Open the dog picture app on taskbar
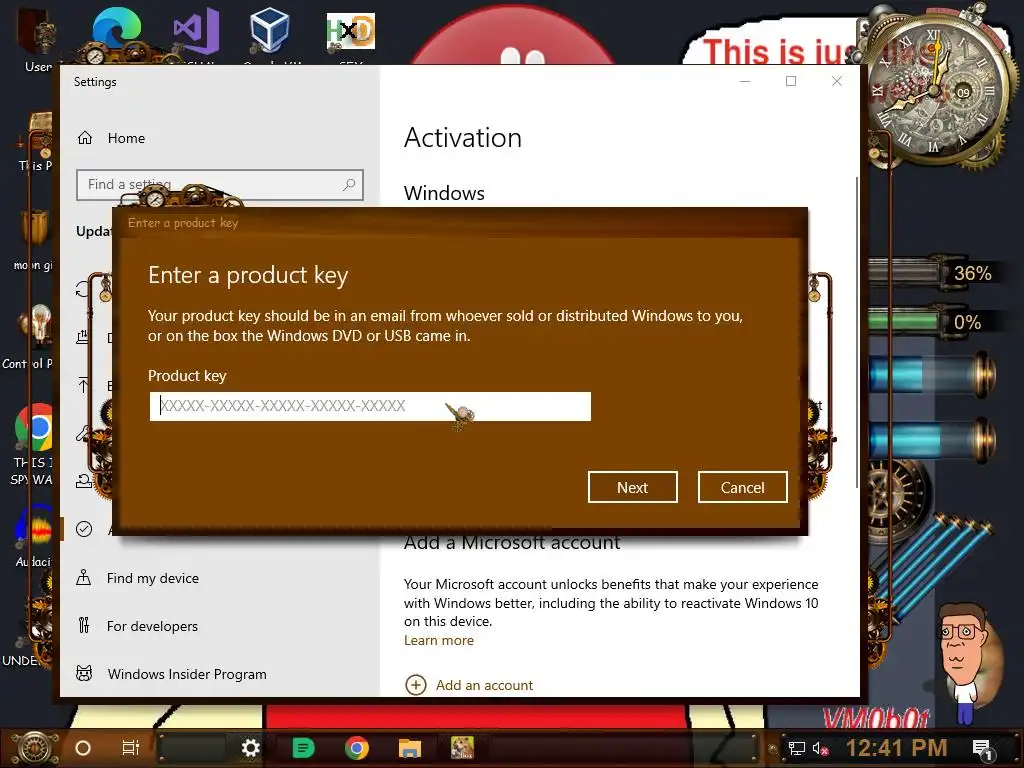 (x=462, y=748)
